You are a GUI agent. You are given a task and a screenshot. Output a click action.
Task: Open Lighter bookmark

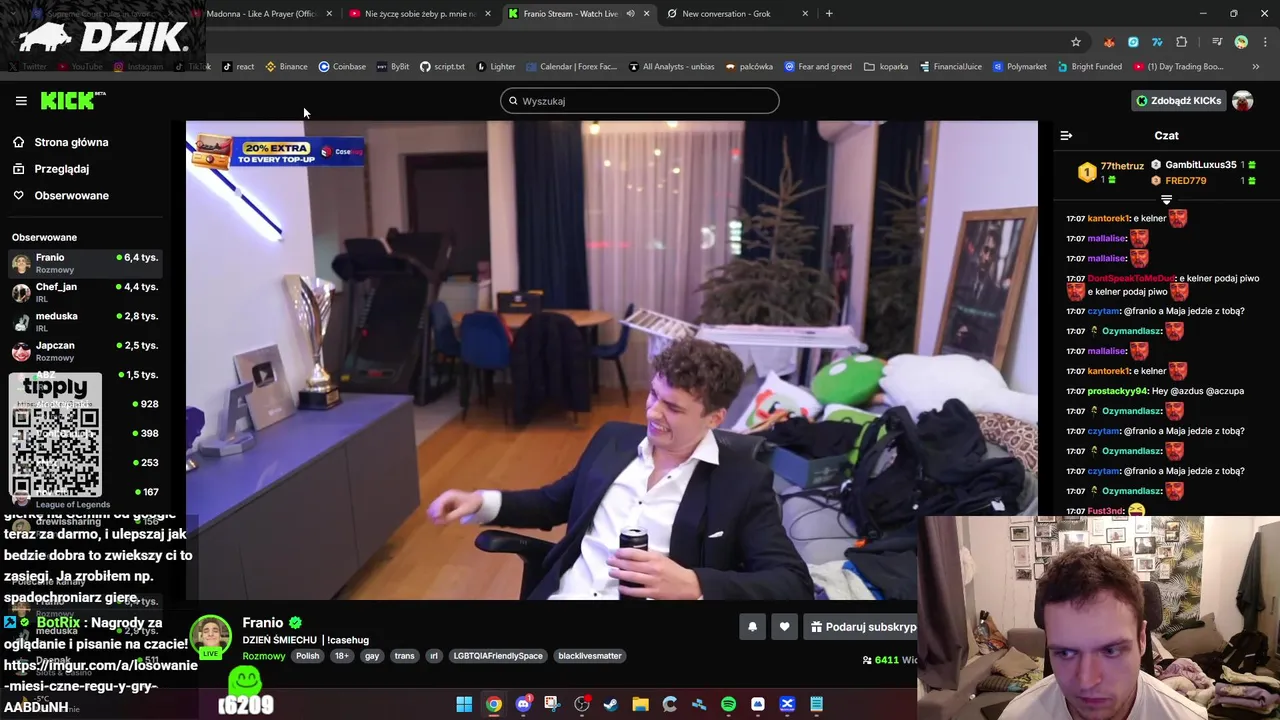click(x=496, y=67)
